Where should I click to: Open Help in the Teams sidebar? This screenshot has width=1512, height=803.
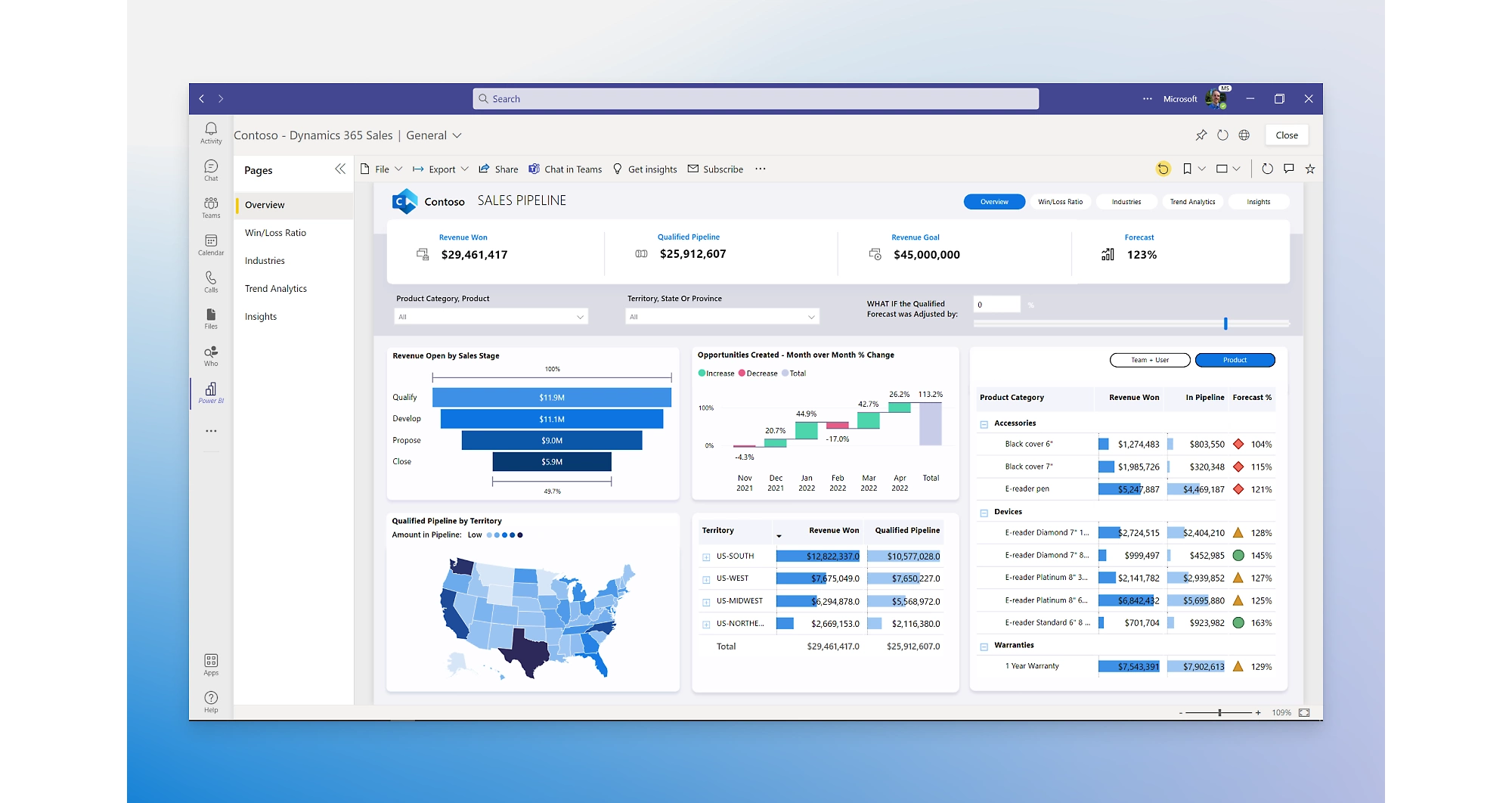(211, 702)
